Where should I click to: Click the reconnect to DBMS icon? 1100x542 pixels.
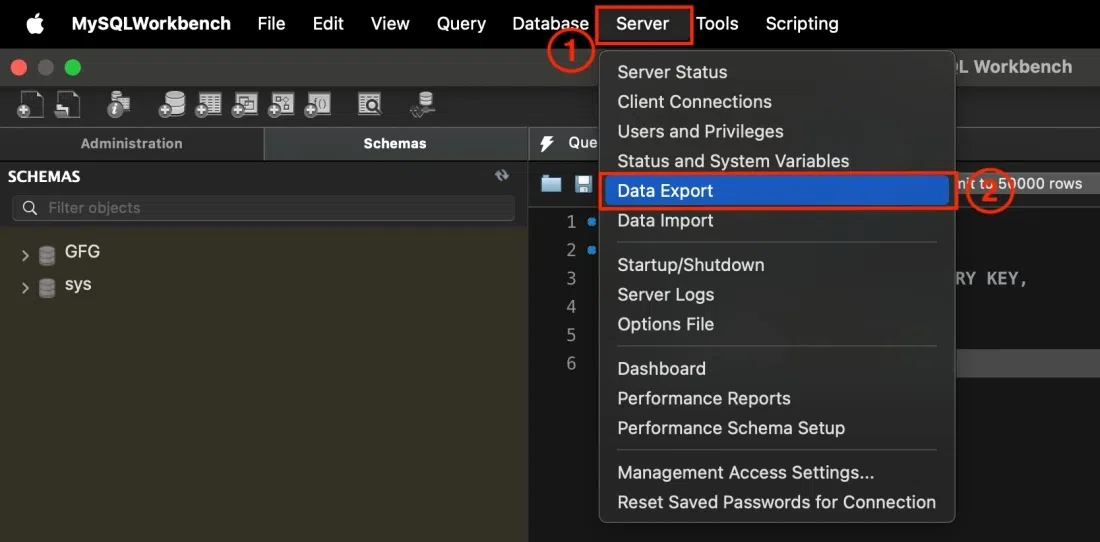point(423,104)
